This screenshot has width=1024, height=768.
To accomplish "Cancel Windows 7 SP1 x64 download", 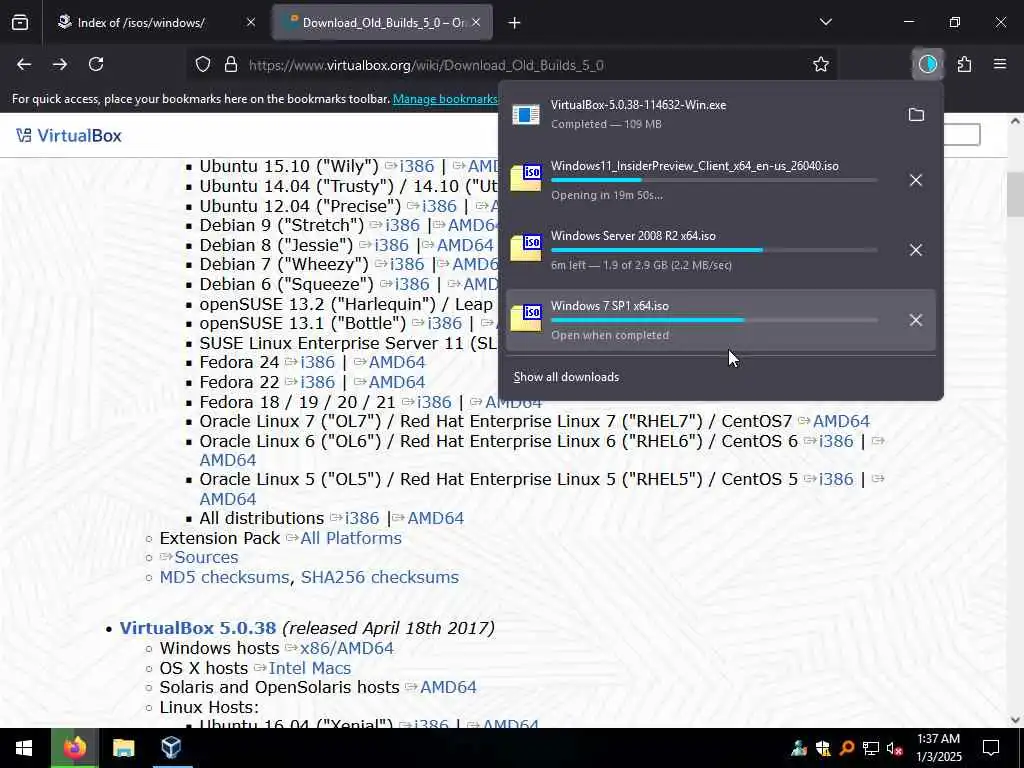I will coord(916,320).
